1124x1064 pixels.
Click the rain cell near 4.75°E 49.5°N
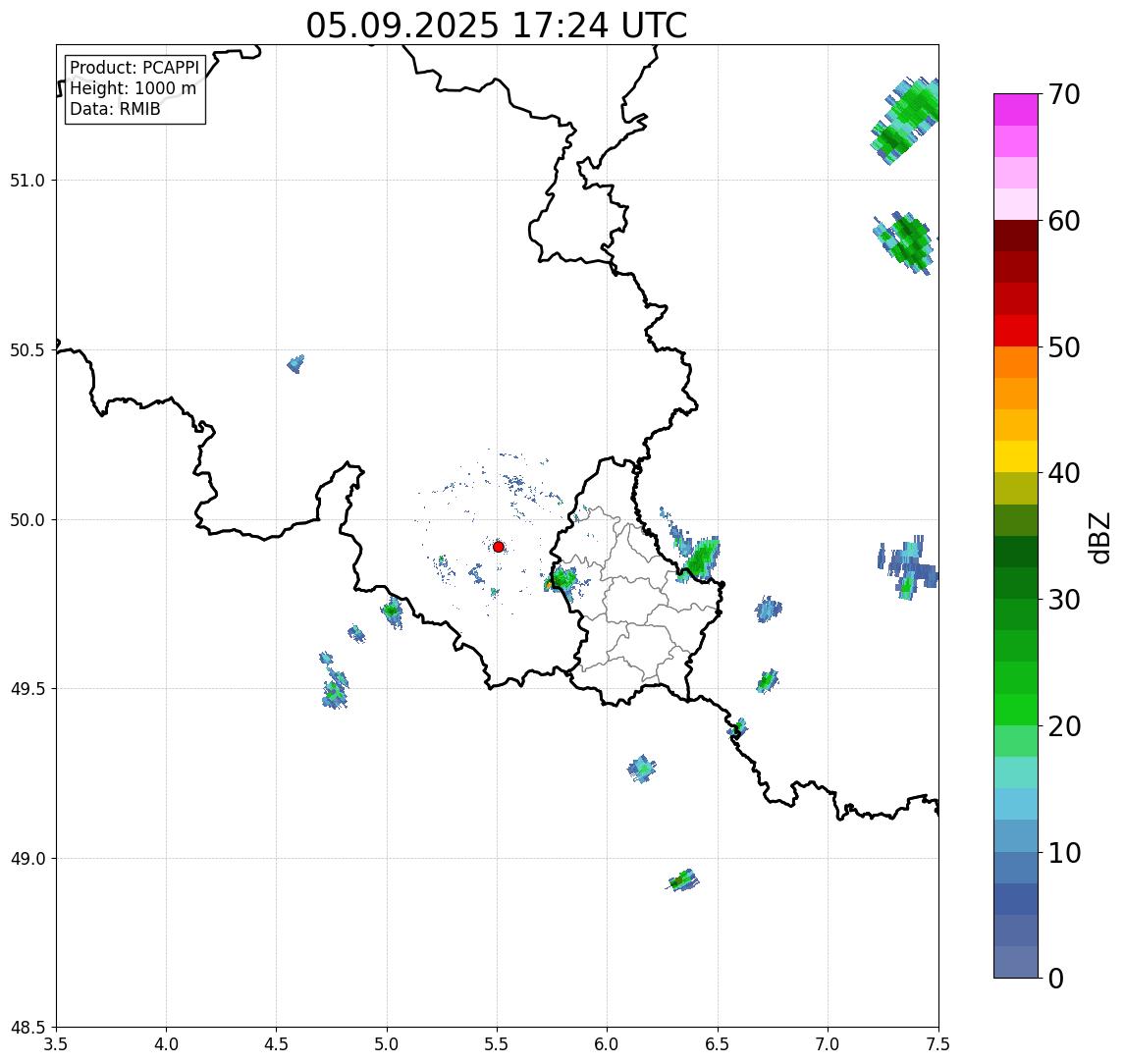coord(334,689)
